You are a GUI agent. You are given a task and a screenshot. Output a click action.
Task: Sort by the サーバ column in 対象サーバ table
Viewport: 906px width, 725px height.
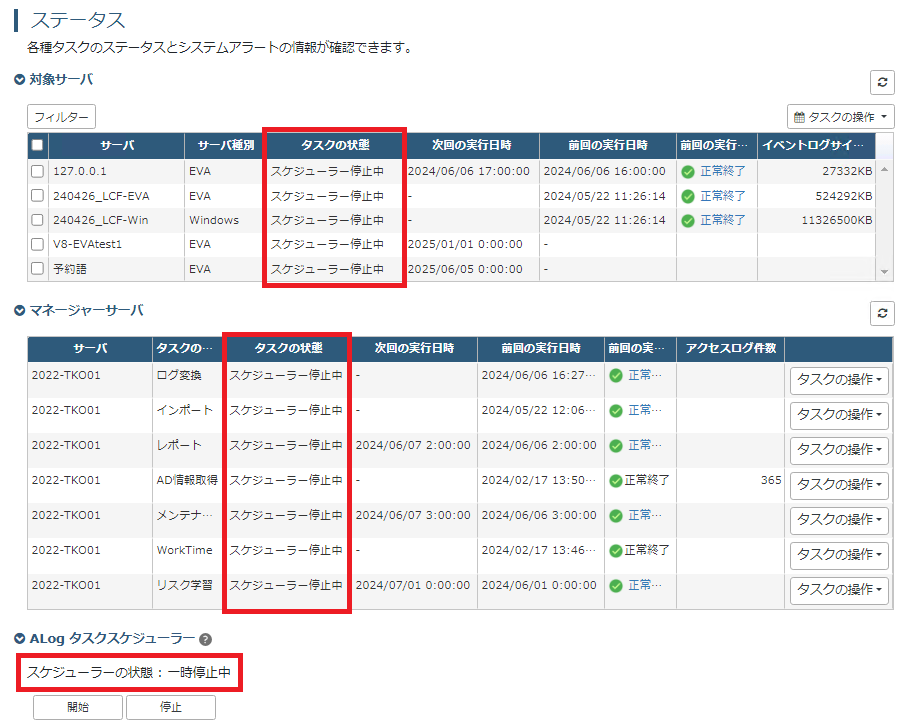[117, 146]
